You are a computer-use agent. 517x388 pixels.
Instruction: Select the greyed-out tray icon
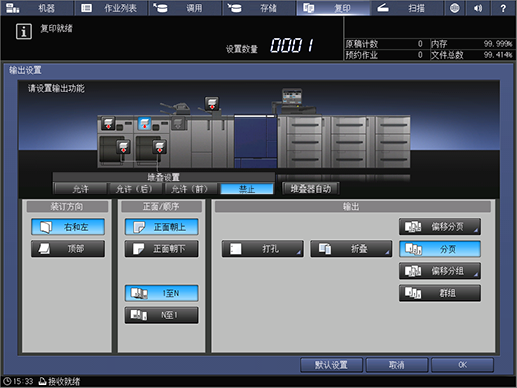pos(178,123)
